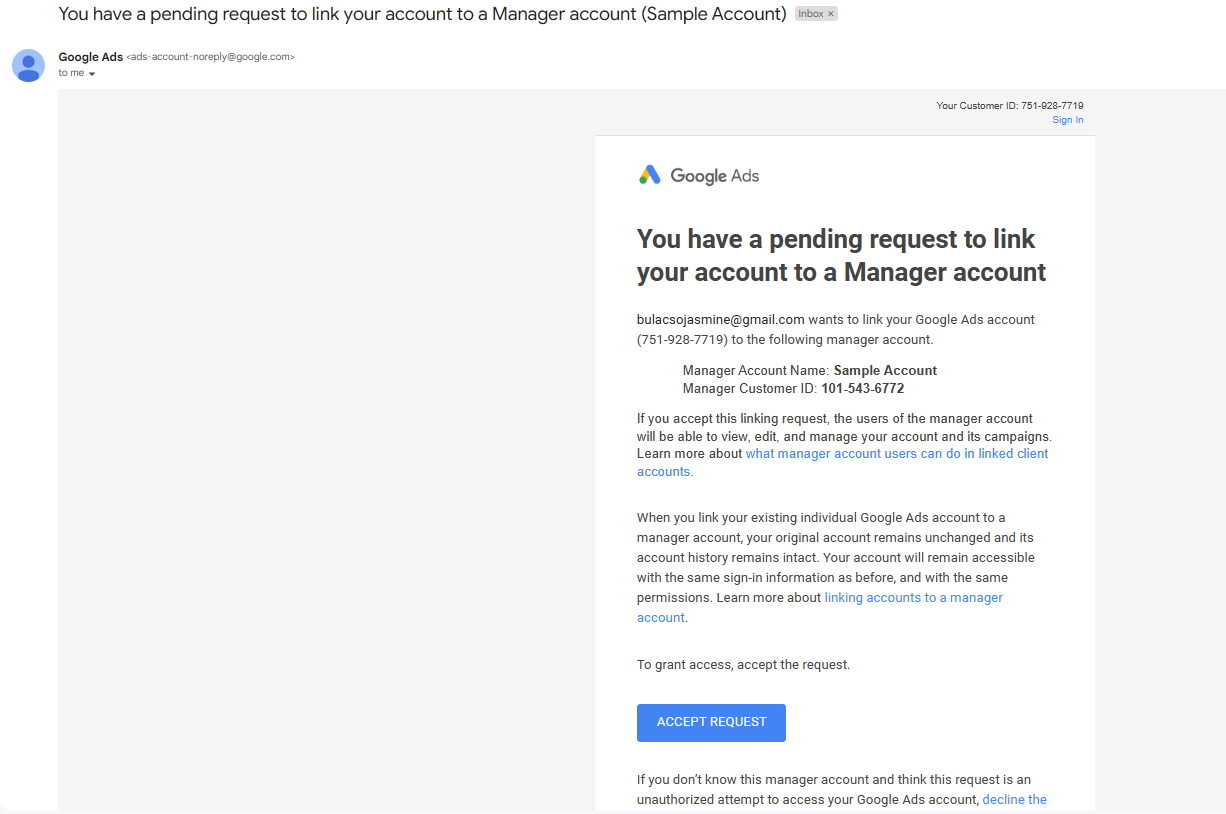Click the sender profile avatar icon

pos(28,65)
